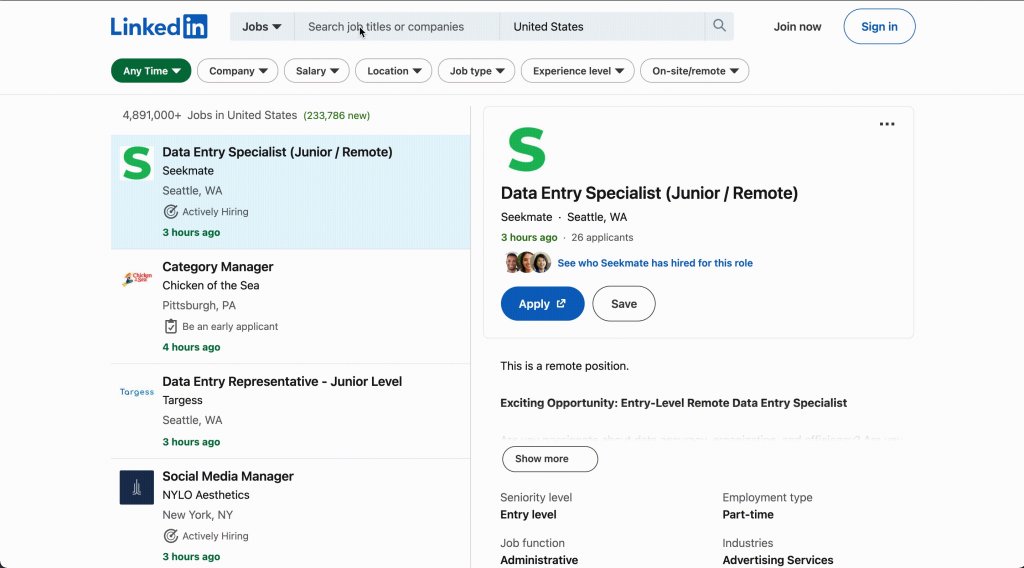
Task: Click the 'Part-time' employment type value
Action: (x=748, y=514)
